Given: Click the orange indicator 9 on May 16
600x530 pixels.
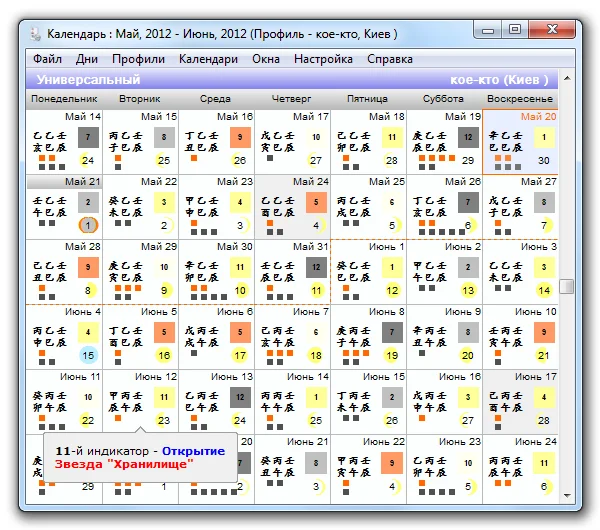Looking at the screenshot, I should pyautogui.click(x=240, y=137).
